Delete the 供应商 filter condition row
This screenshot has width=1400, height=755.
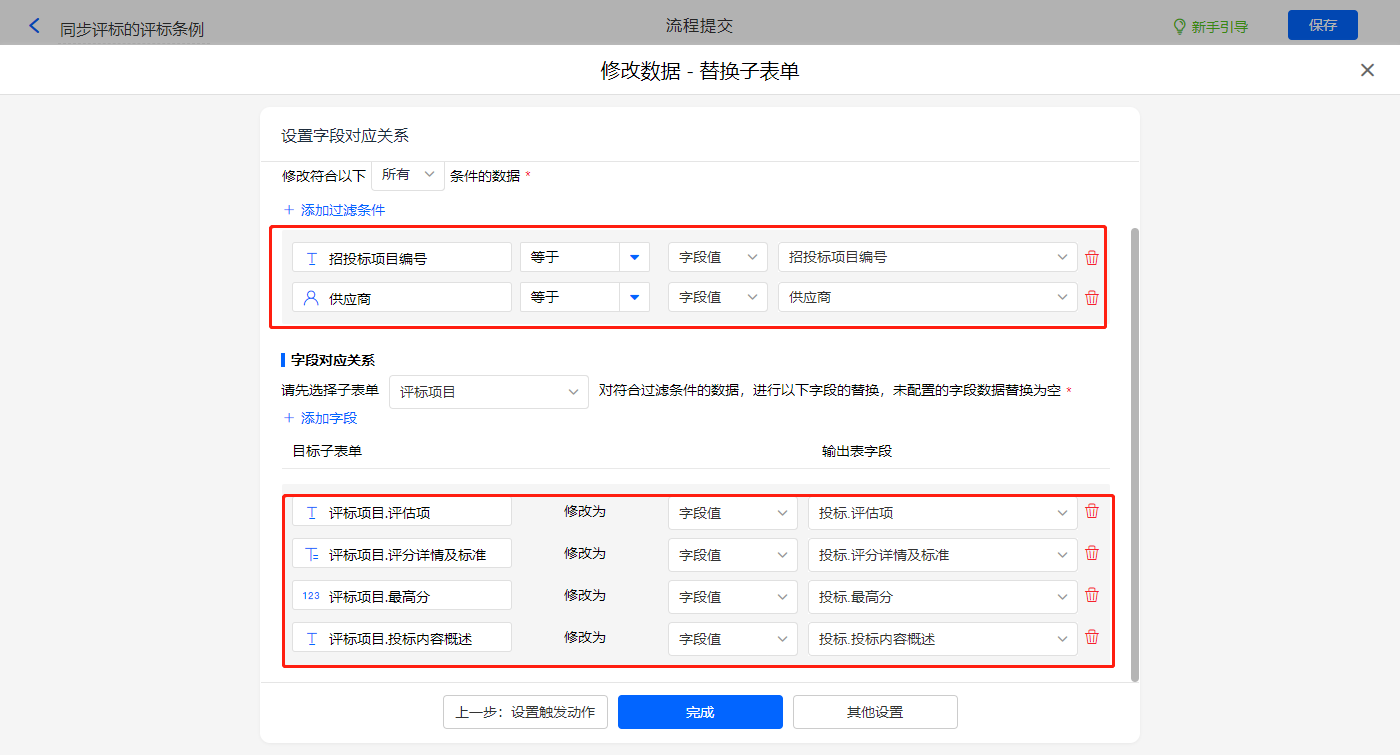coord(1091,298)
